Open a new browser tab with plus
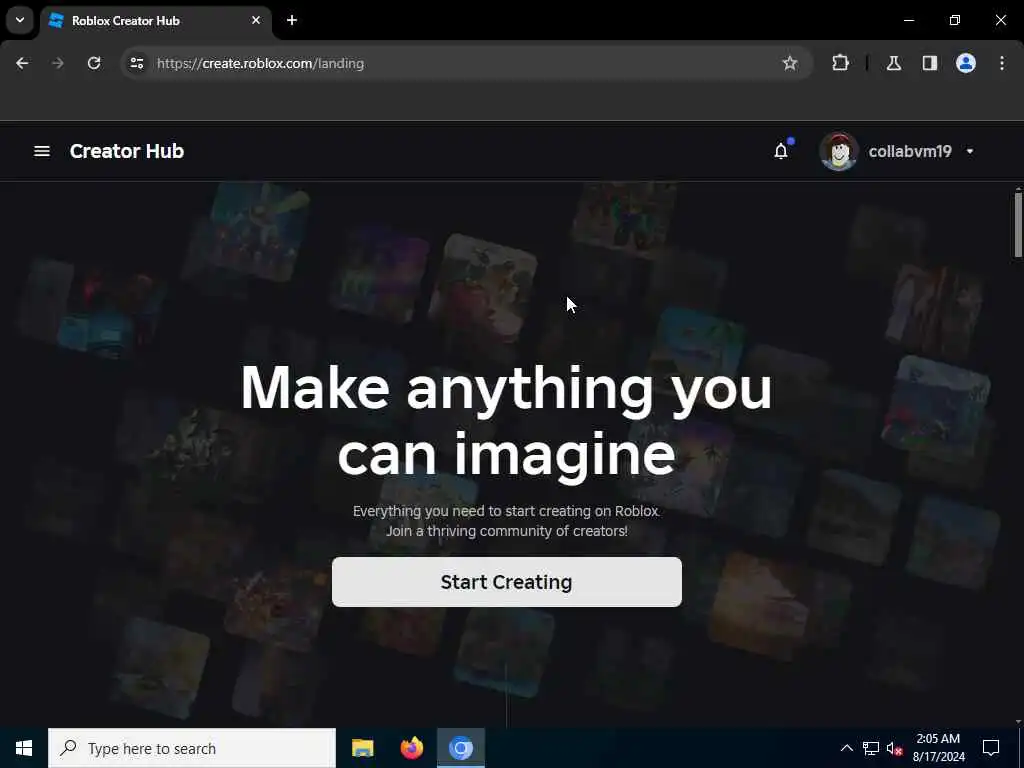The image size is (1024, 768). point(292,20)
